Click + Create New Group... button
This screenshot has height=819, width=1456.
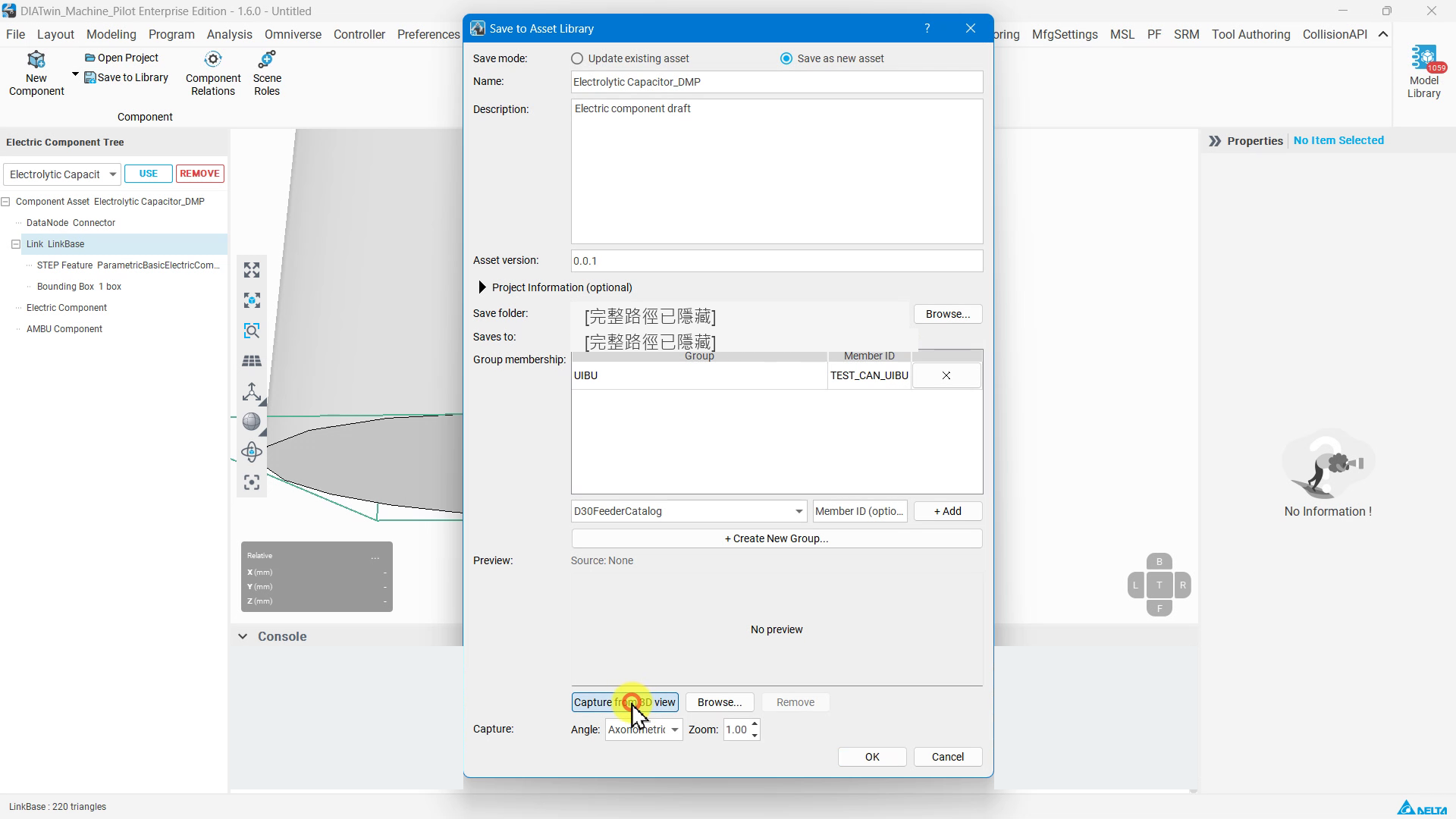click(777, 538)
